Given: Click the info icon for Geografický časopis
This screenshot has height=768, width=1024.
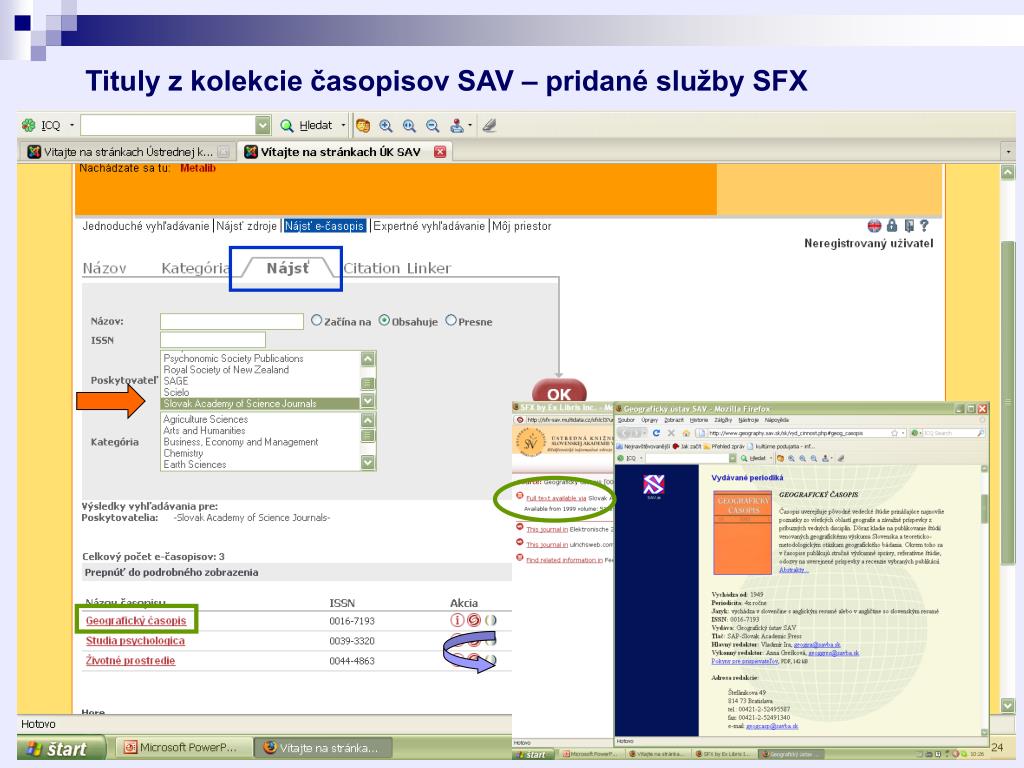Looking at the screenshot, I should 457,620.
